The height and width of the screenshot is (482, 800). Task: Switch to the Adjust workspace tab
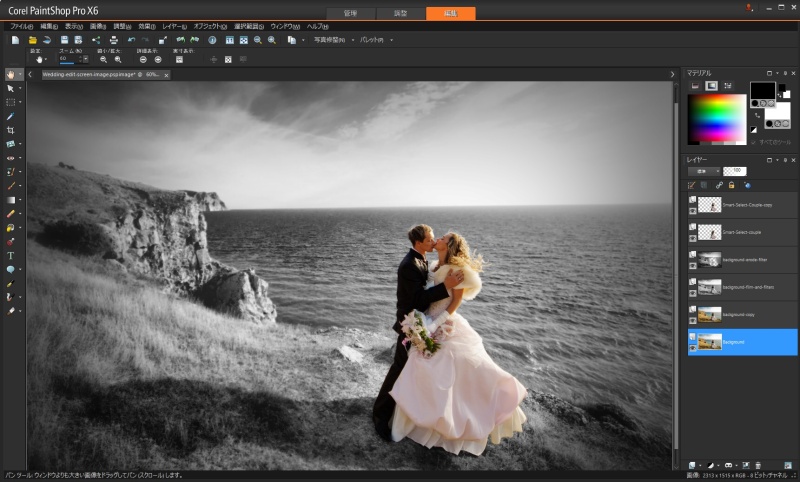401,13
